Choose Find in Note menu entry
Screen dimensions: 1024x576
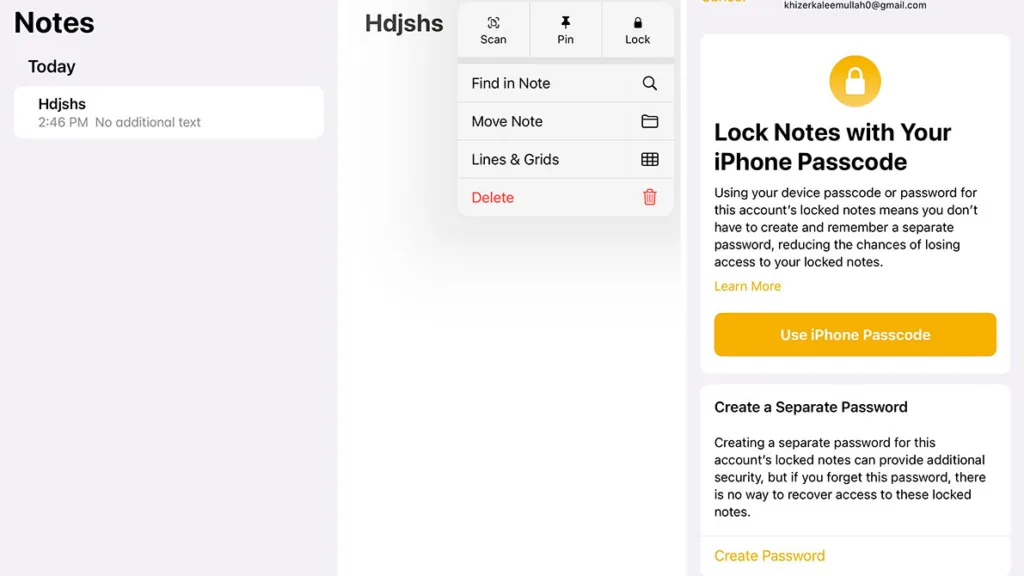566,83
